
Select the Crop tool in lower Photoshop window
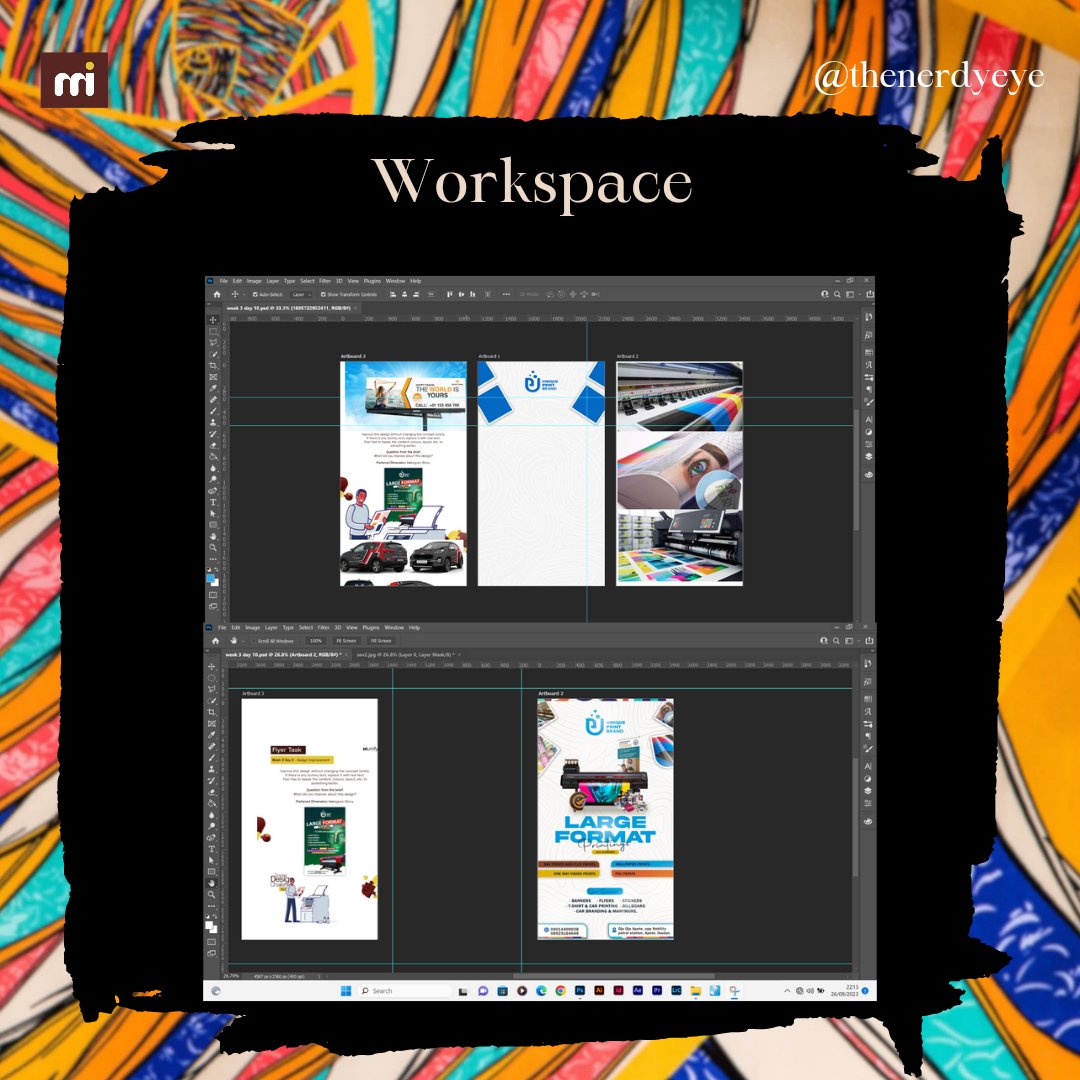[212, 712]
